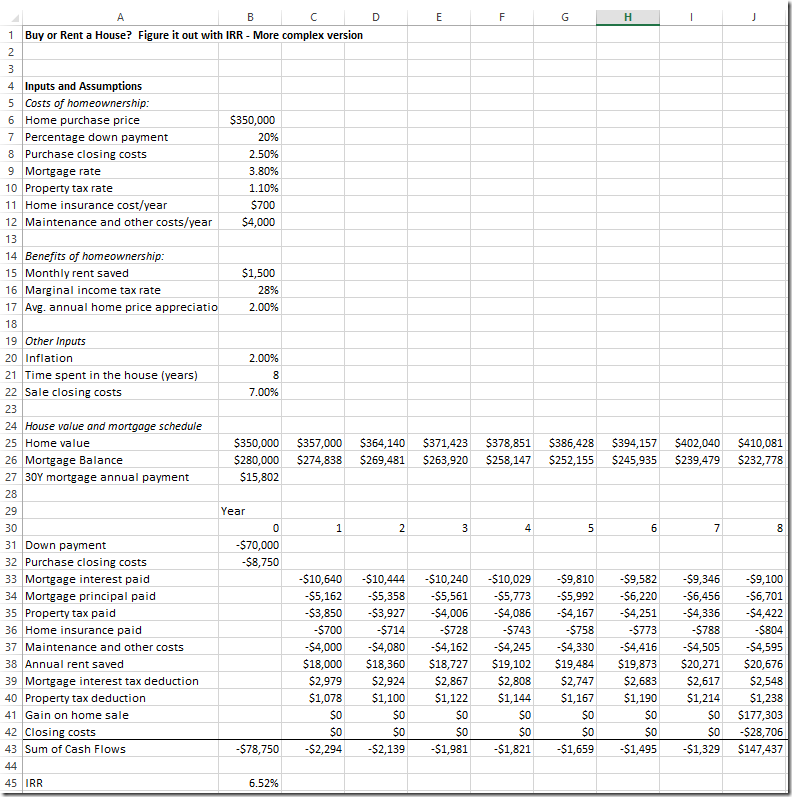792x797 pixels.
Task: Click 'Gain on home sale' label
Action: (77, 715)
